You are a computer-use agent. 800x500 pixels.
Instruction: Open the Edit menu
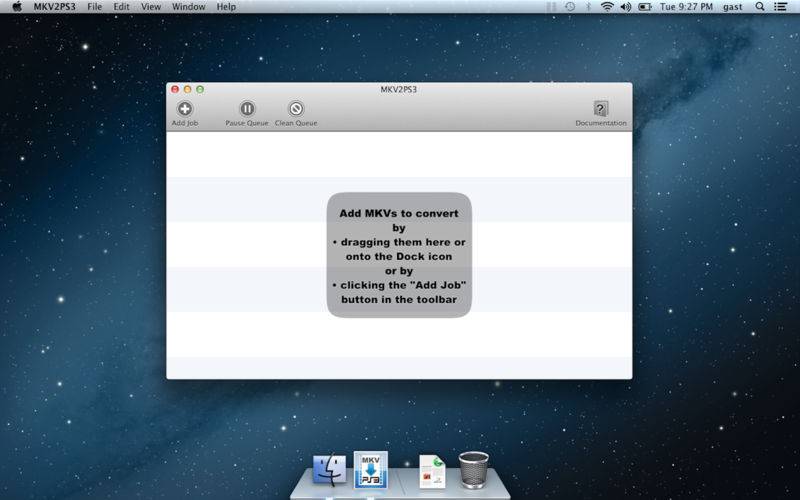click(121, 7)
